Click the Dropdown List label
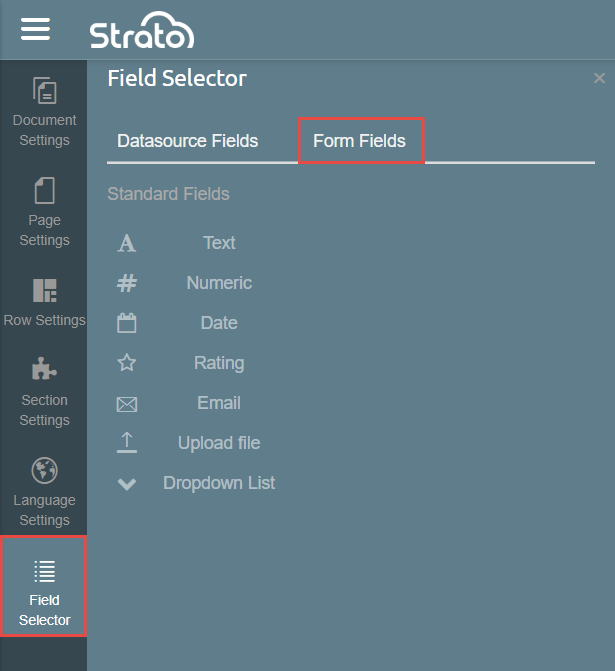The image size is (615, 671). (219, 483)
